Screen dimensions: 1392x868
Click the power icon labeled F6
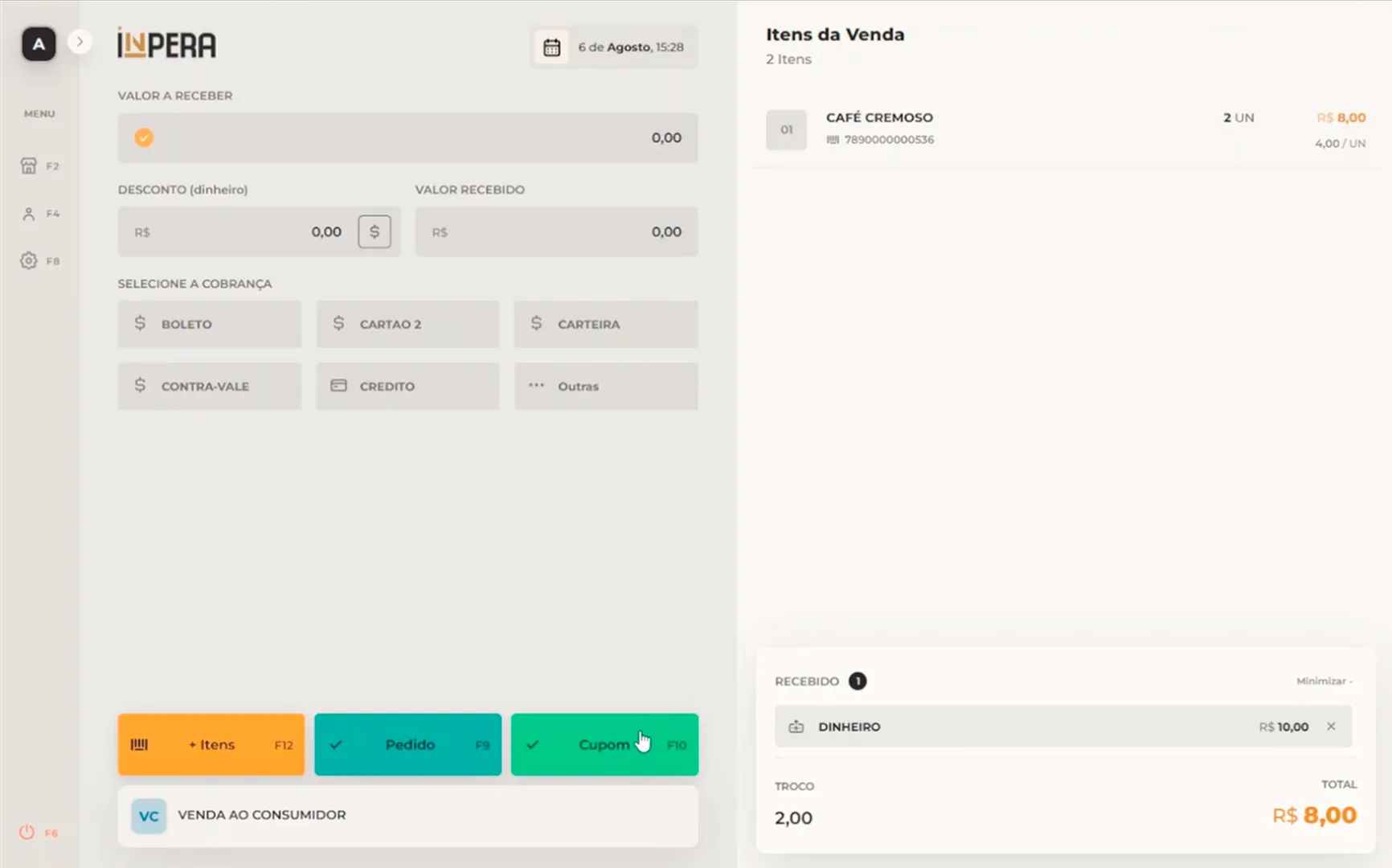point(27,833)
